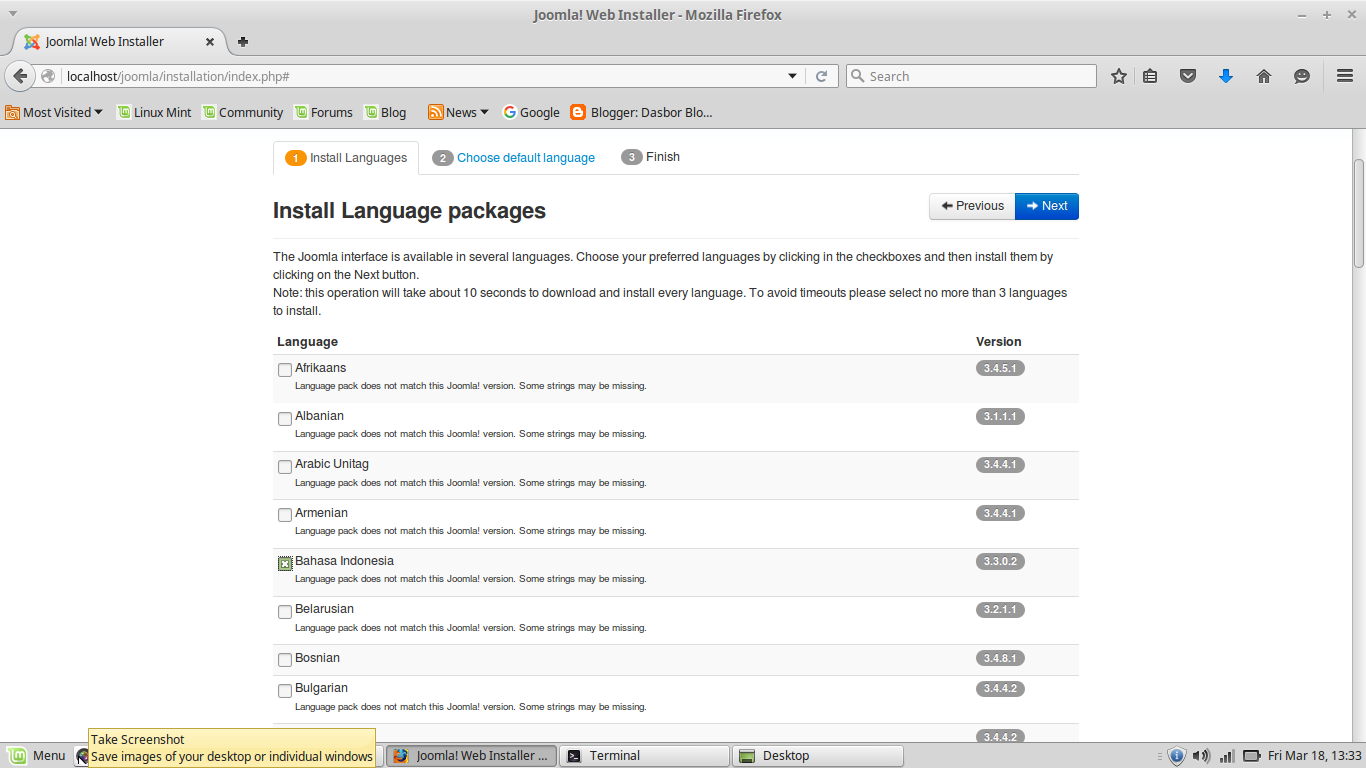This screenshot has width=1366, height=768.
Task: Click the Language column header
Action: tap(307, 342)
